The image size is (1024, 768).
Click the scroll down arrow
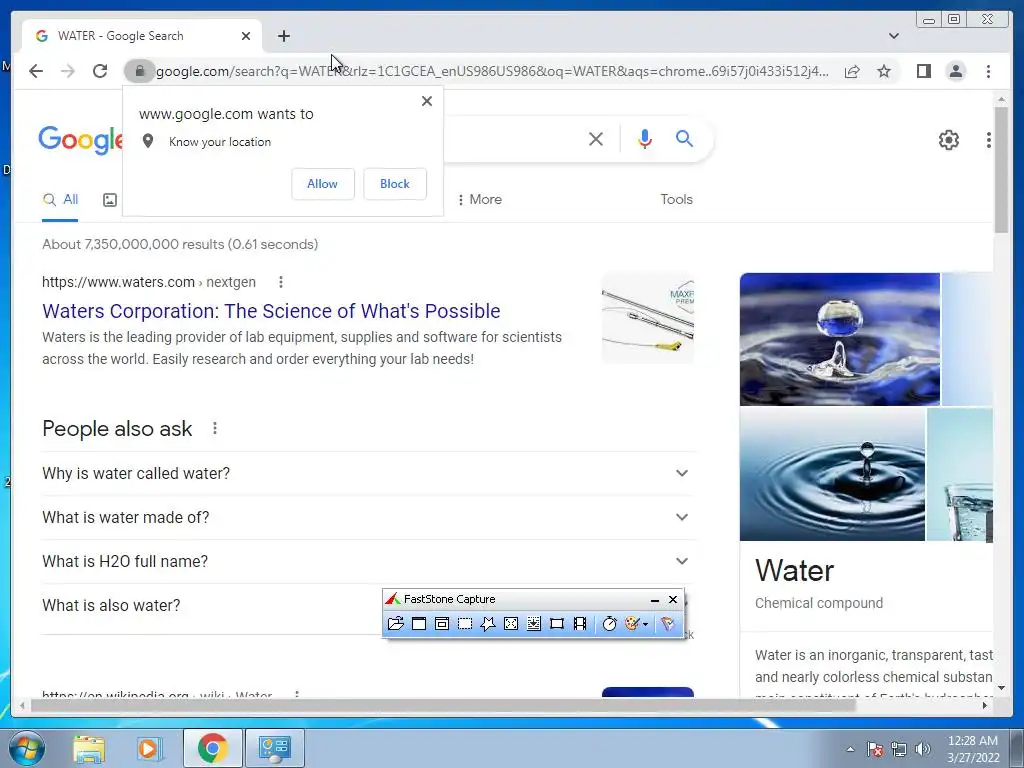1000,688
